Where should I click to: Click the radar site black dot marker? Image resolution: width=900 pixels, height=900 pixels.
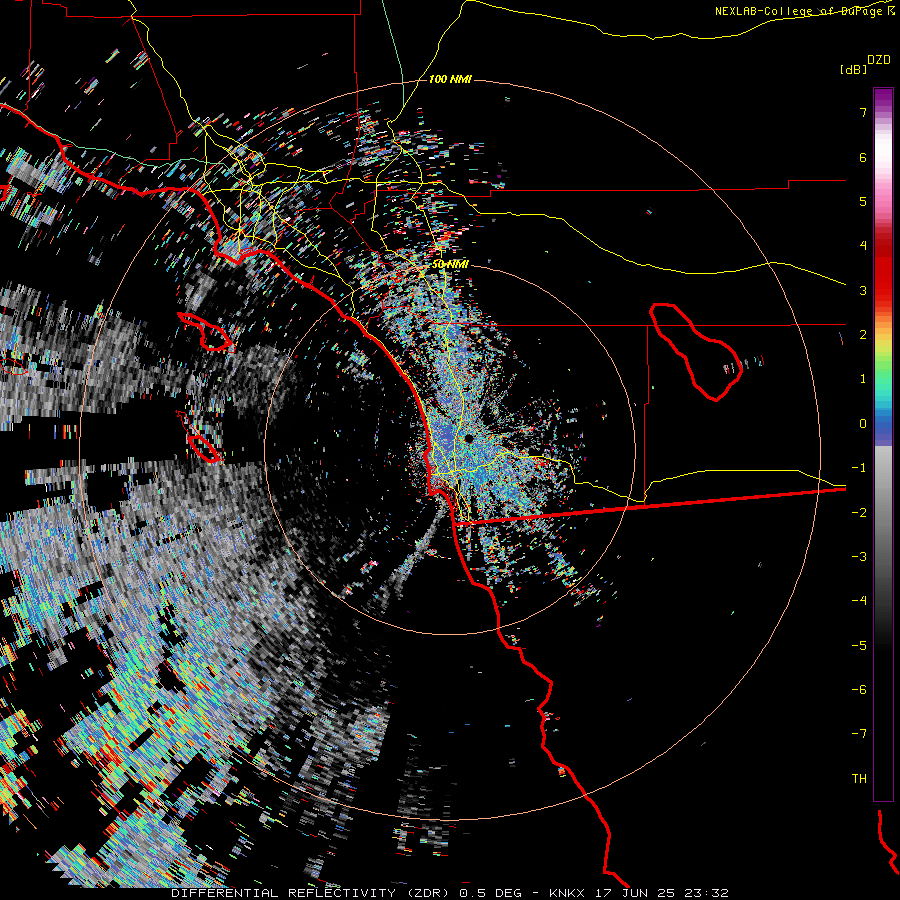tap(469, 439)
